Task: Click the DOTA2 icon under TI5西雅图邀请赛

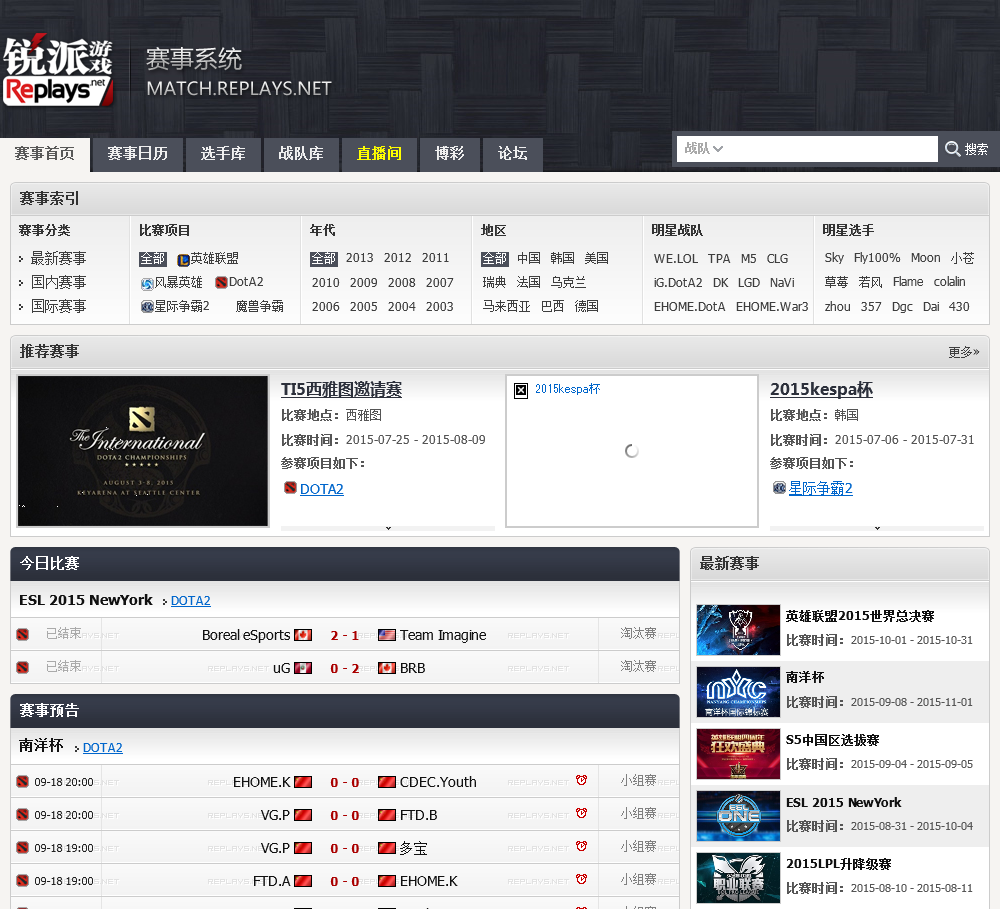Action: 290,488
